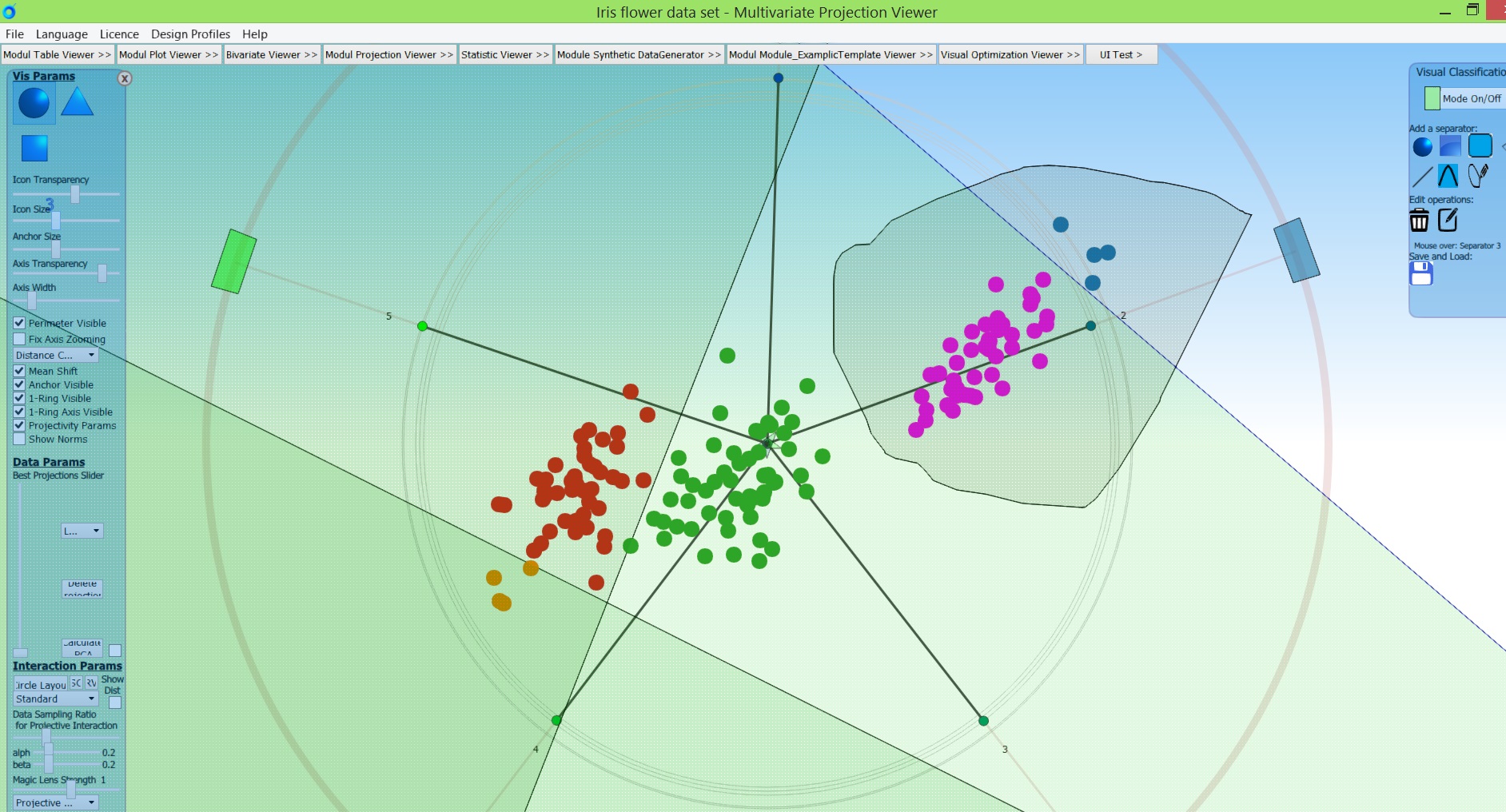
Task: Add a rounded rectangle separator
Action: point(1480,146)
